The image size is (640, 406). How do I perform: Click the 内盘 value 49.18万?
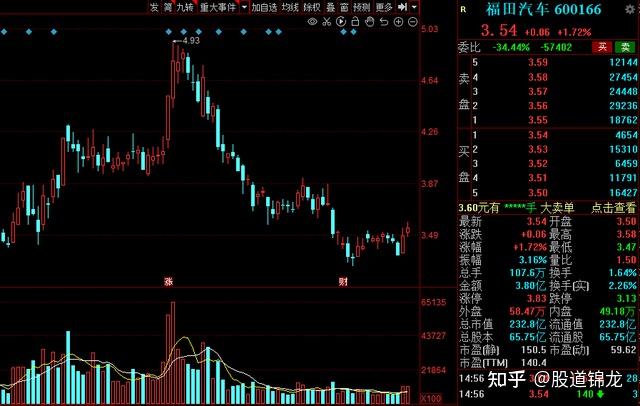coord(618,311)
